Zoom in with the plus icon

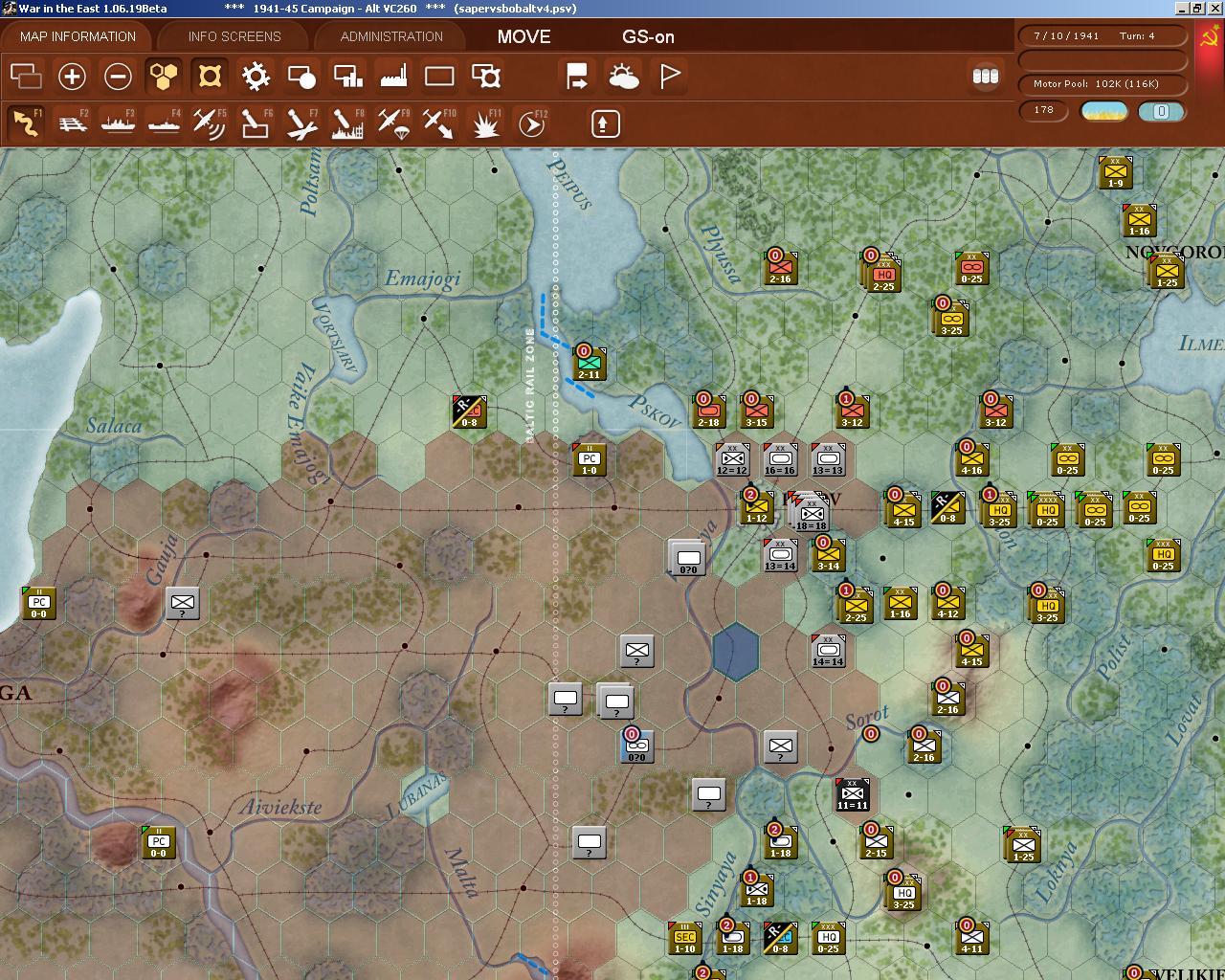click(x=72, y=76)
